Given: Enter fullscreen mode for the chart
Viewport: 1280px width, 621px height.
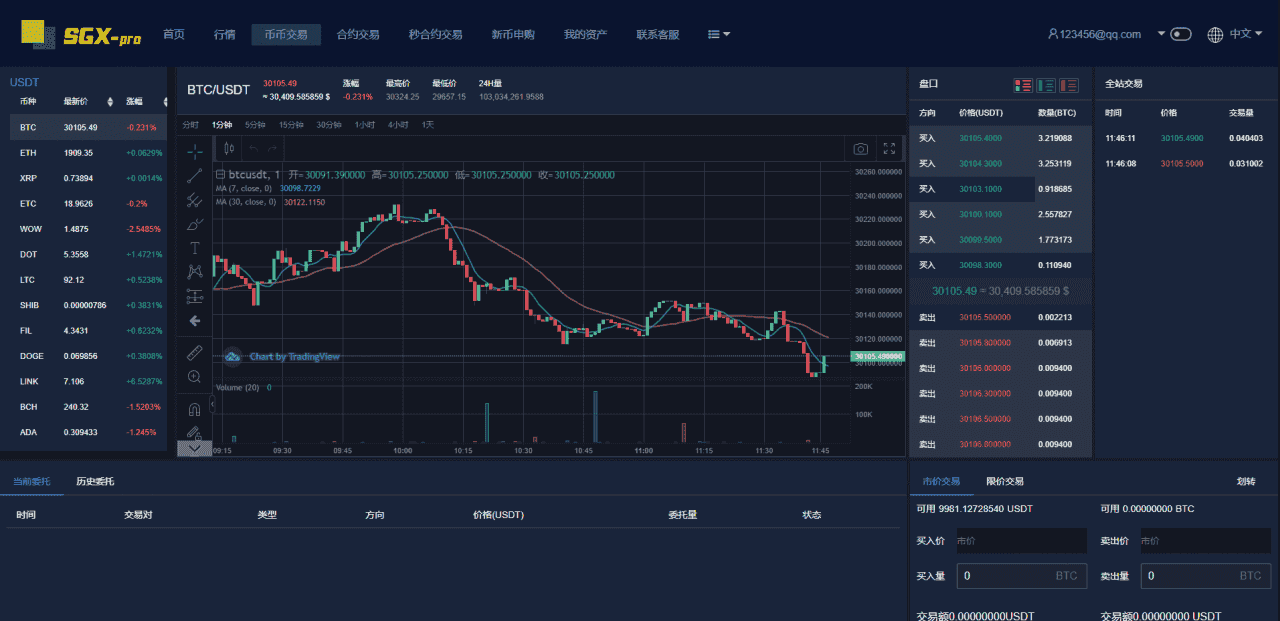Looking at the screenshot, I should [889, 149].
